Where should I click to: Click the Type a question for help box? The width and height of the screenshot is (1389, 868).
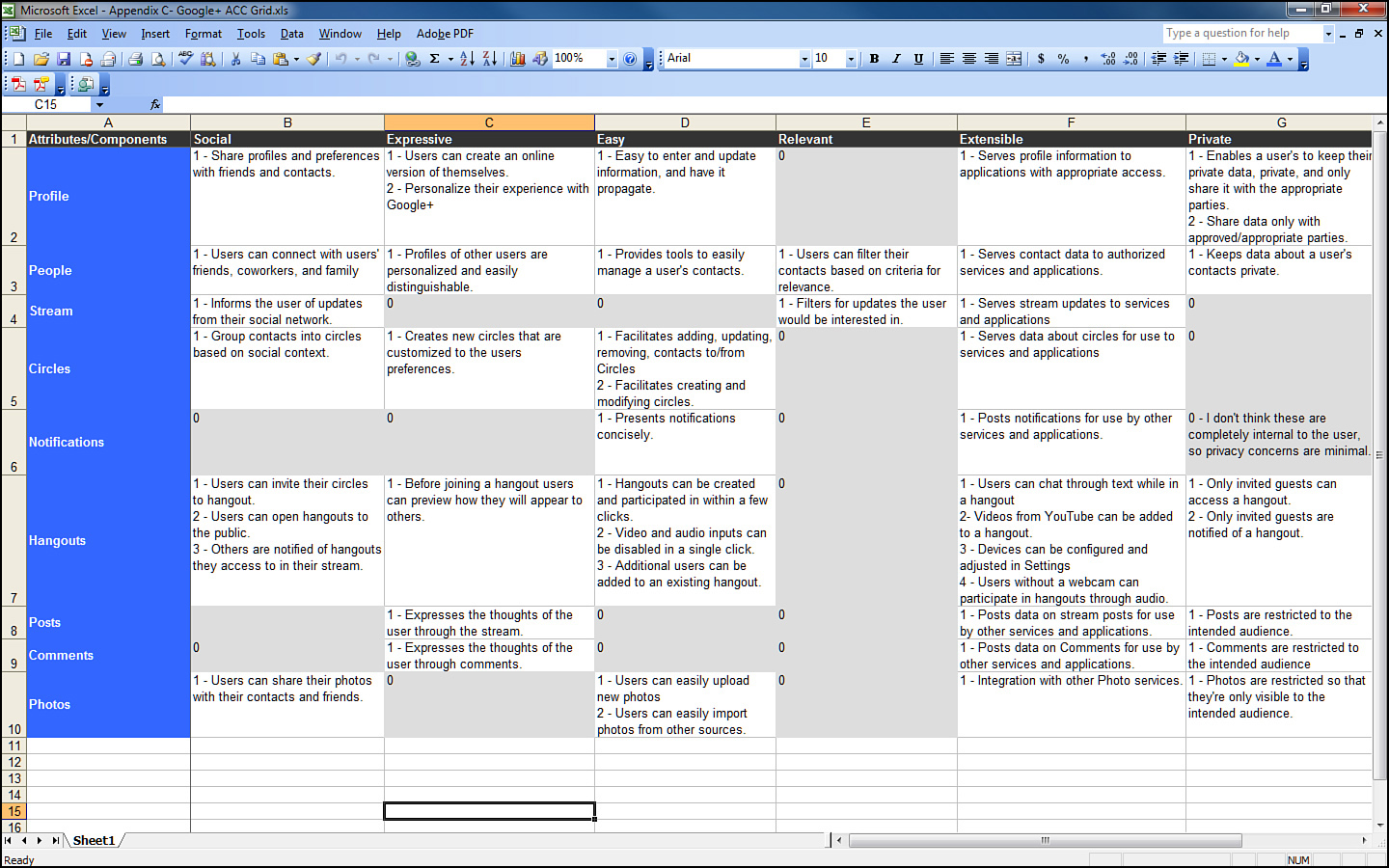click(x=1242, y=34)
